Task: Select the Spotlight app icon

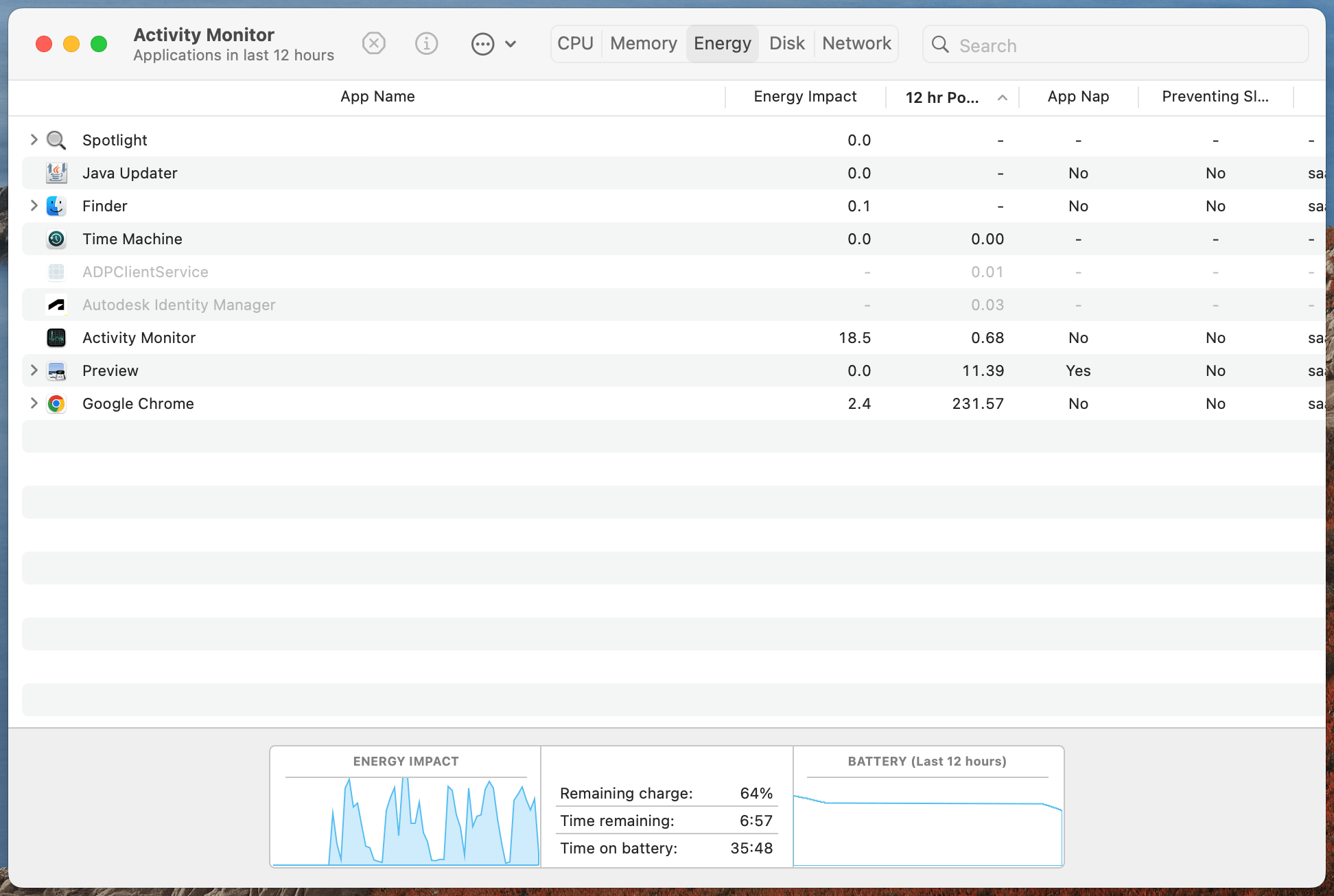Action: tap(56, 140)
